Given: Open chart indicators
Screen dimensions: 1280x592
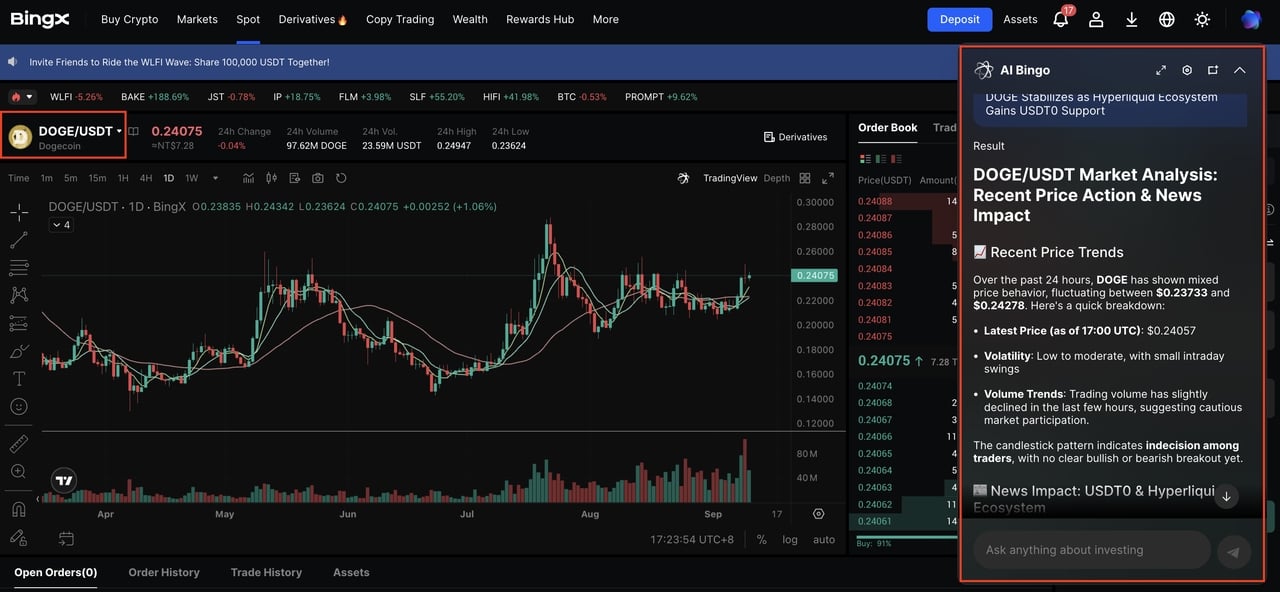Looking at the screenshot, I should coord(249,178).
